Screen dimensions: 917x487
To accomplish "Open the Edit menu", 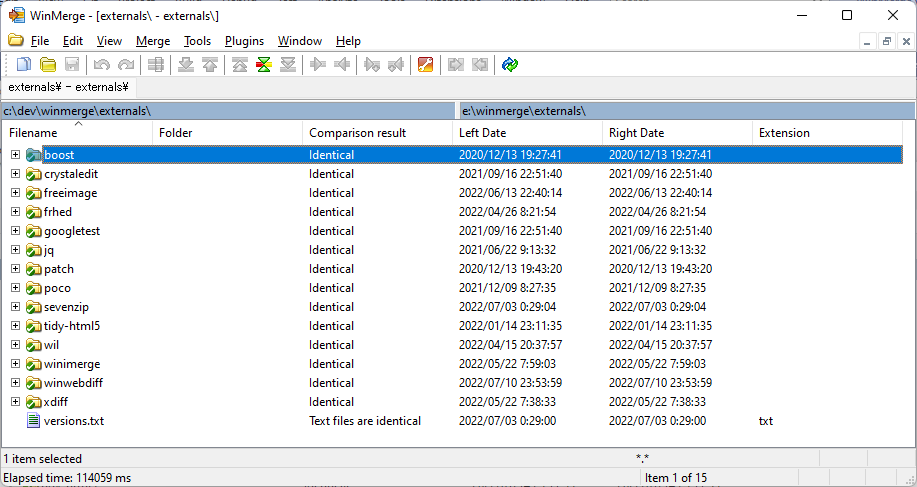I will pyautogui.click(x=73, y=41).
